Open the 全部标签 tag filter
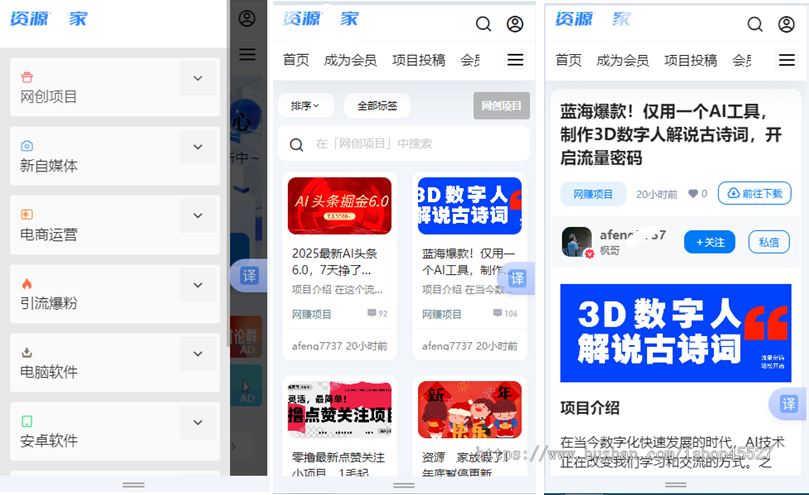Viewport: 809px width, 495px height. [x=377, y=106]
